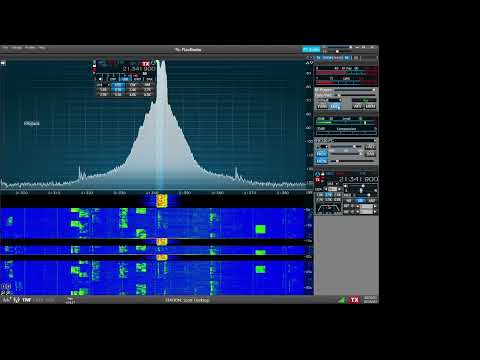Click the vertical scale arrows at panadapter top-right
Image resolution: width=480 pixels, height=360 pixels.
pyautogui.click(x=310, y=62)
